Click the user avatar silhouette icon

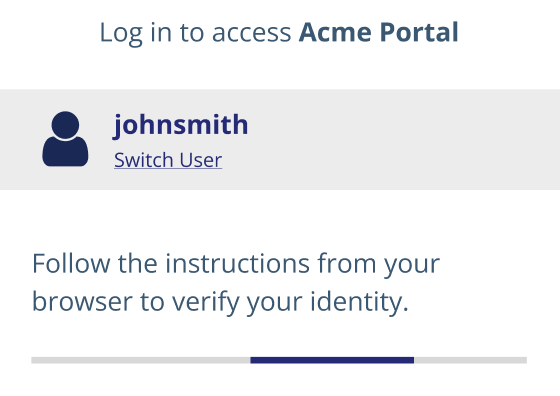(65, 139)
